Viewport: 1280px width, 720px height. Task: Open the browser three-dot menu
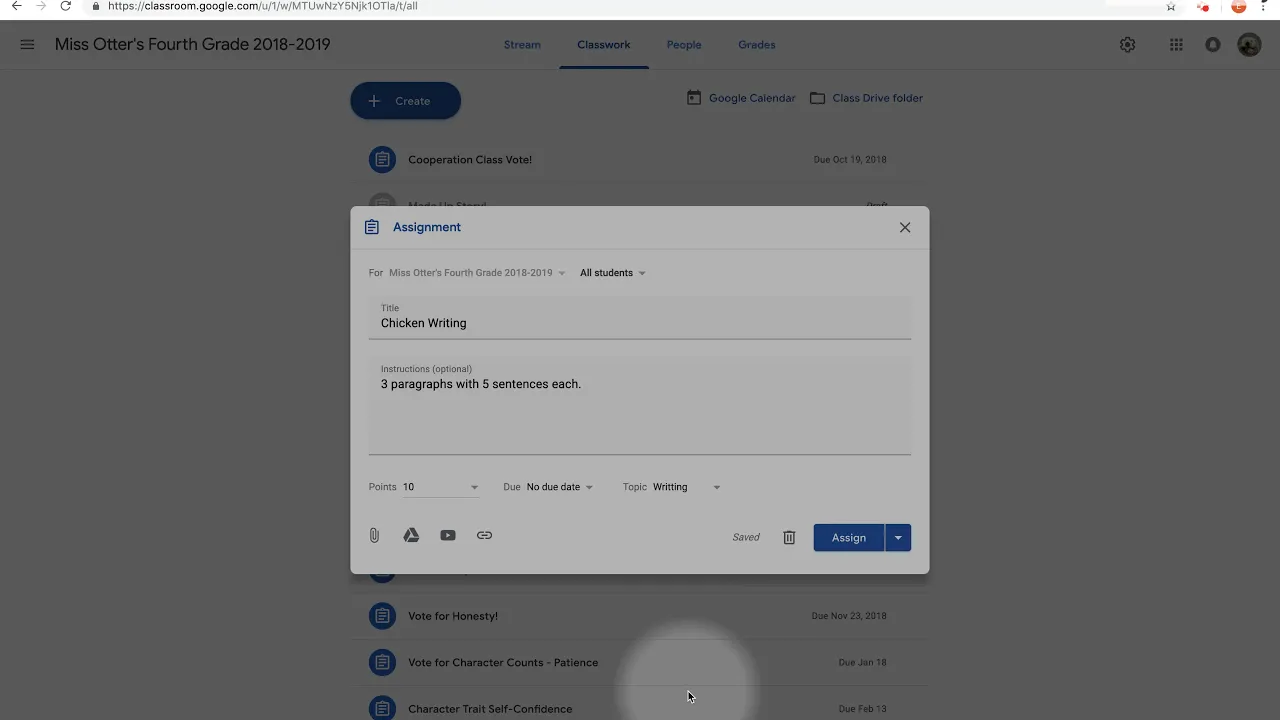click(1265, 6)
